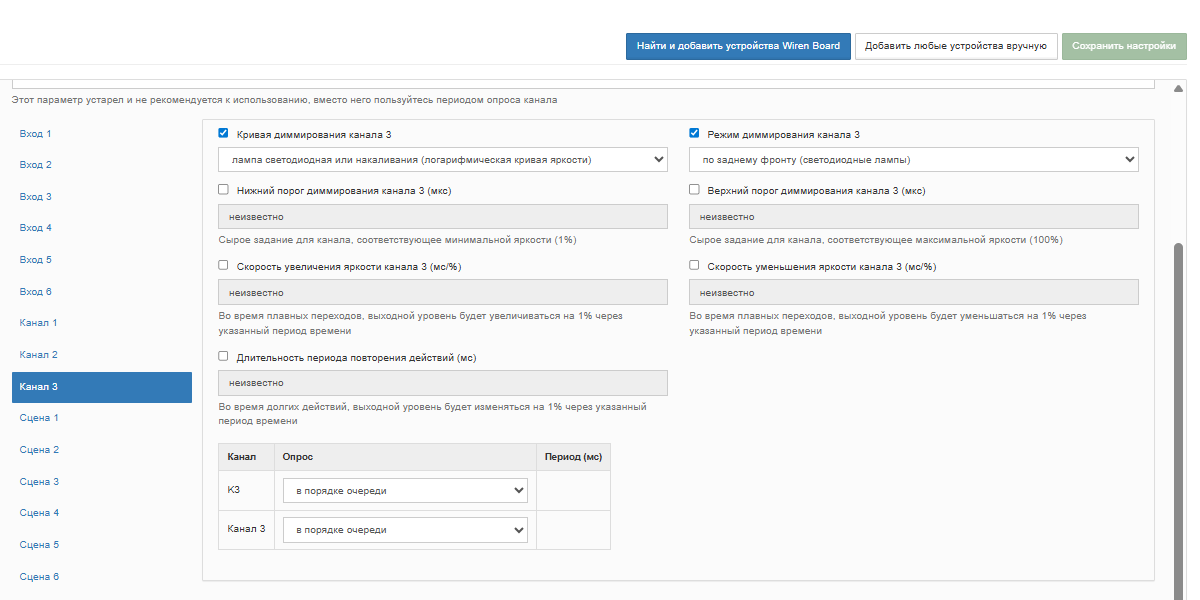Enable 'Длительность периода повторения действий' checkbox

[x=224, y=356]
